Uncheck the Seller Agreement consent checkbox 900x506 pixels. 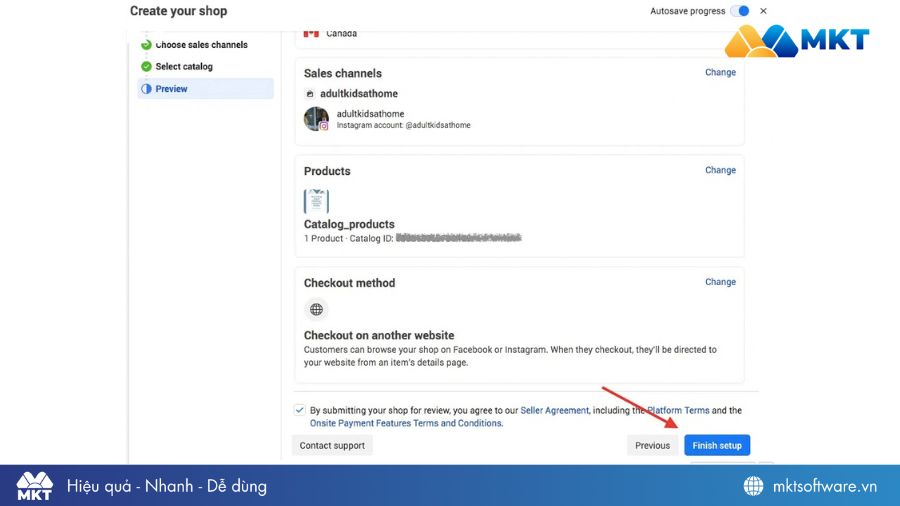point(299,410)
